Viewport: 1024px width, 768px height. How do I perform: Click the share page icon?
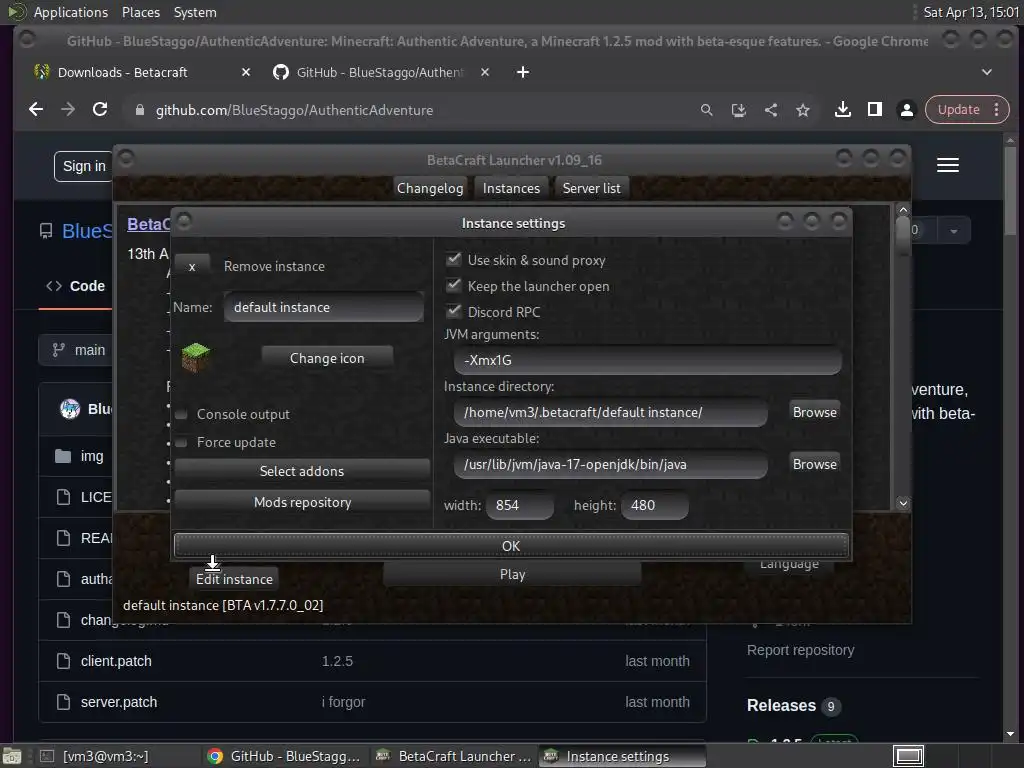(x=771, y=110)
